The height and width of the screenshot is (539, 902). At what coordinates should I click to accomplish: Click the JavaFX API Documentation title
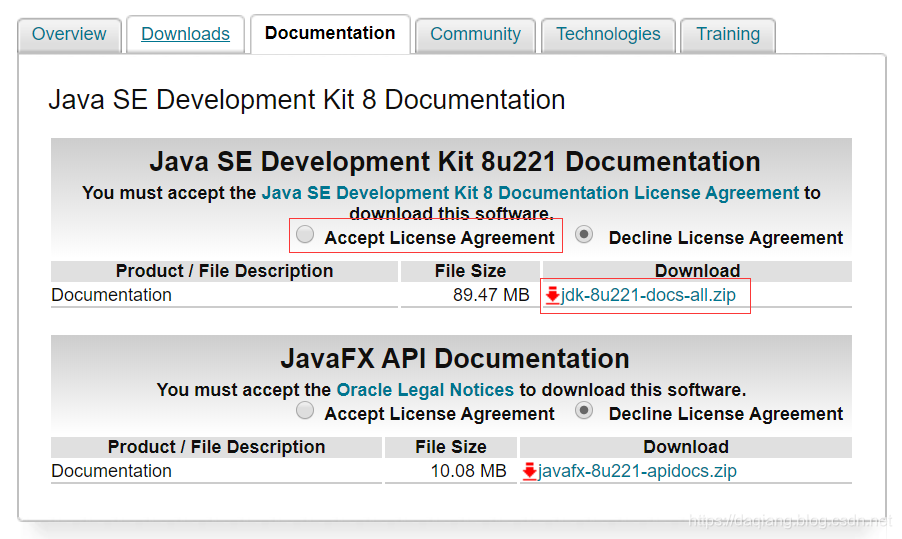pos(455,359)
